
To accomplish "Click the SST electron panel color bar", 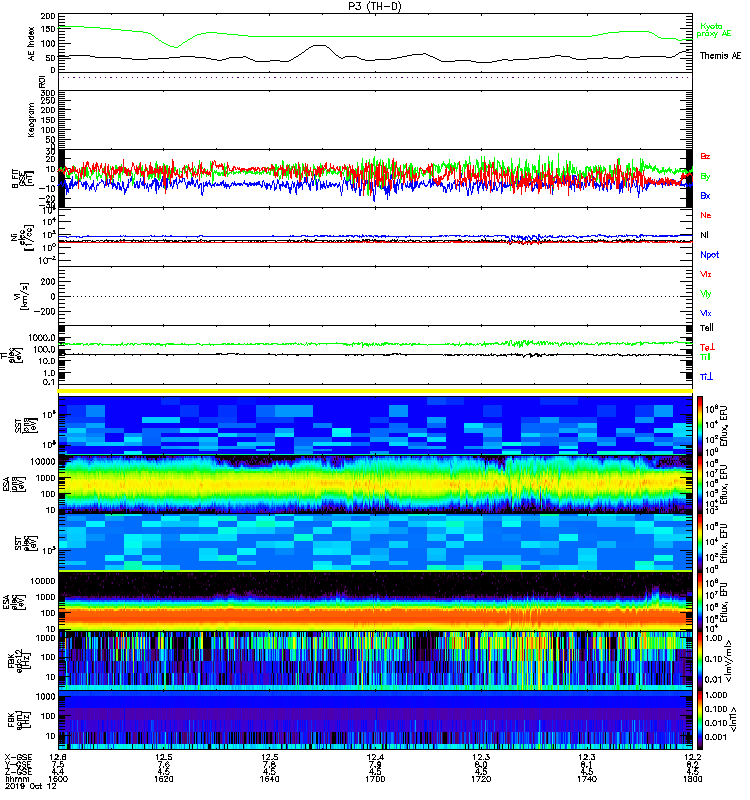I will pyautogui.click(x=699, y=543).
